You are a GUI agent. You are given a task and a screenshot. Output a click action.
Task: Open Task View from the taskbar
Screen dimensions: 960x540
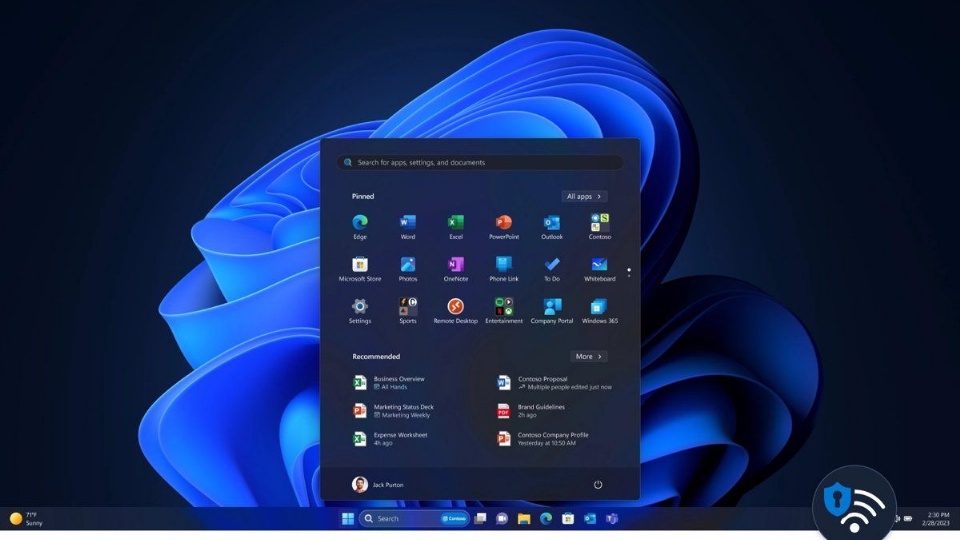pos(481,519)
